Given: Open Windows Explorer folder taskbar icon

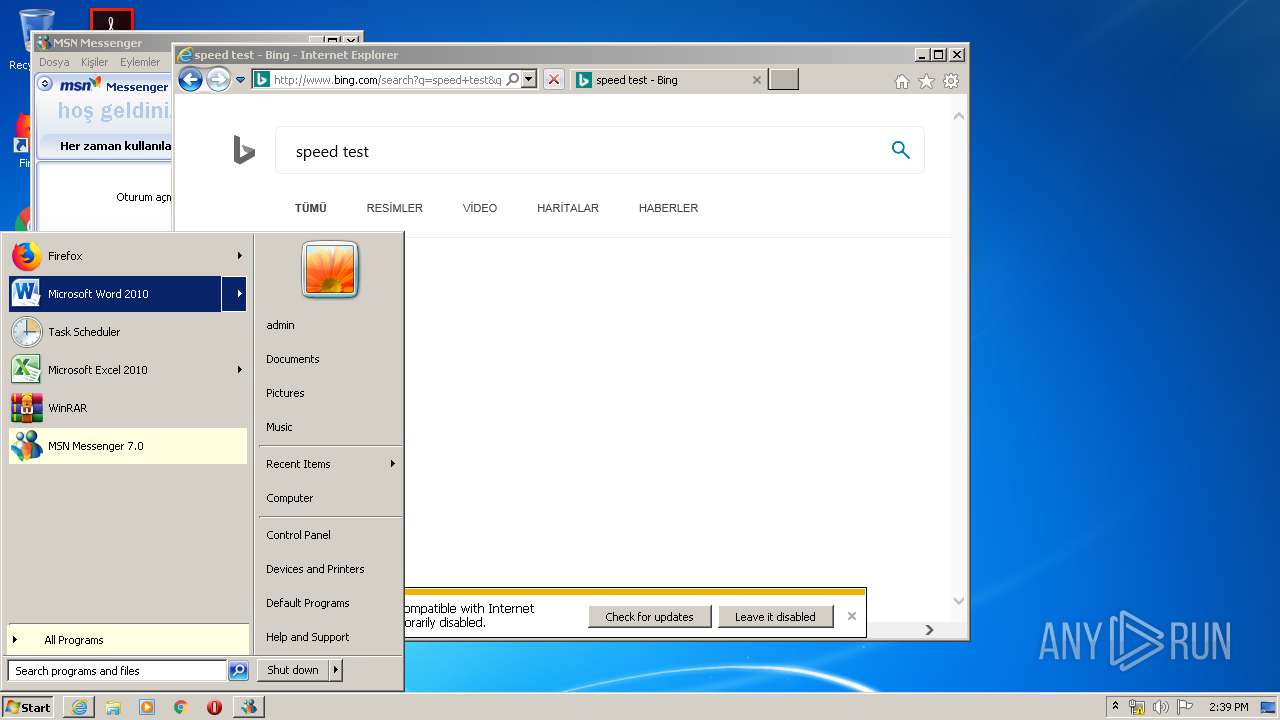Looking at the screenshot, I should click(x=113, y=707).
